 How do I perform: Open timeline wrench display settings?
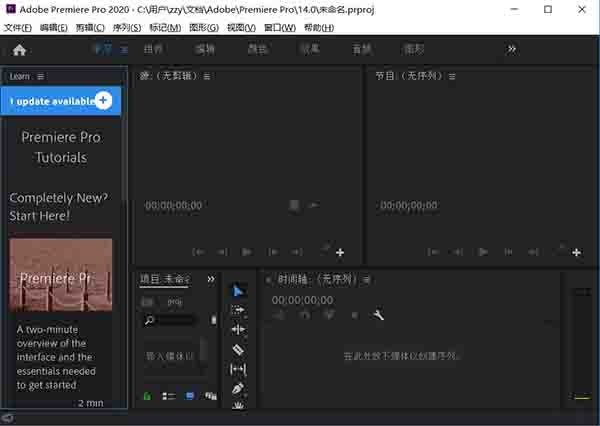click(378, 315)
